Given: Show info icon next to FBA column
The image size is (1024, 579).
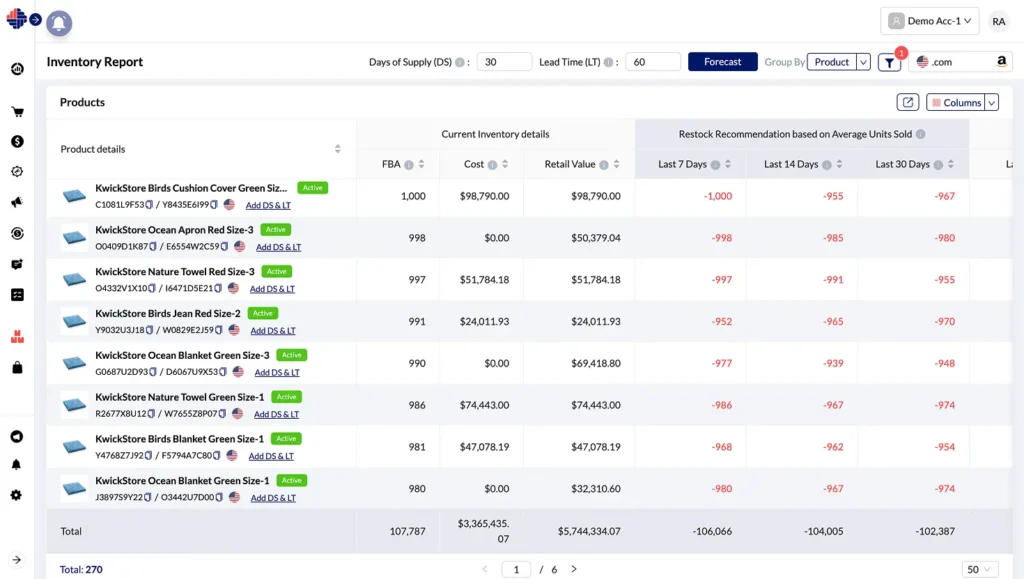Looking at the screenshot, I should [409, 165].
